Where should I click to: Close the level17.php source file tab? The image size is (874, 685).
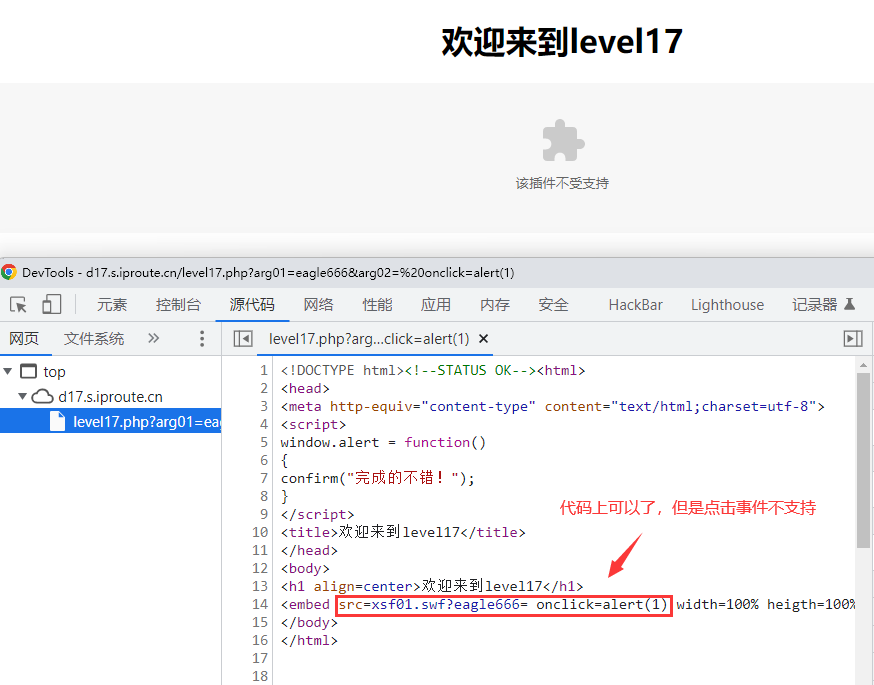pos(484,339)
